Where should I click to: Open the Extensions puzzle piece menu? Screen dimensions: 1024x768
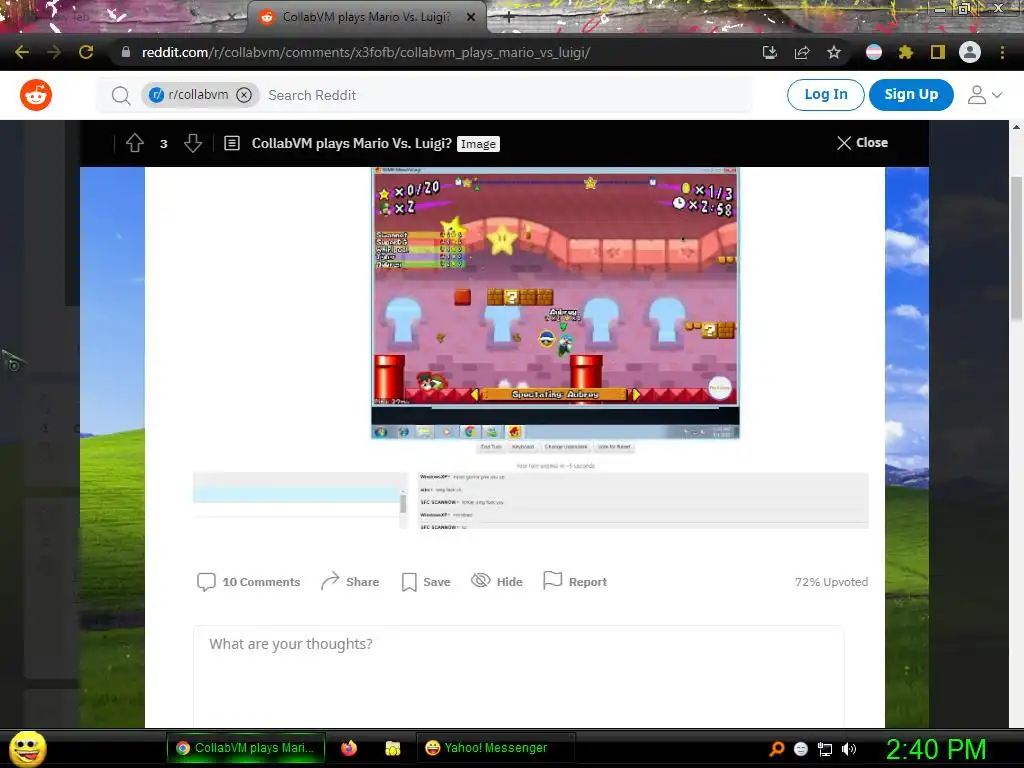(906, 52)
